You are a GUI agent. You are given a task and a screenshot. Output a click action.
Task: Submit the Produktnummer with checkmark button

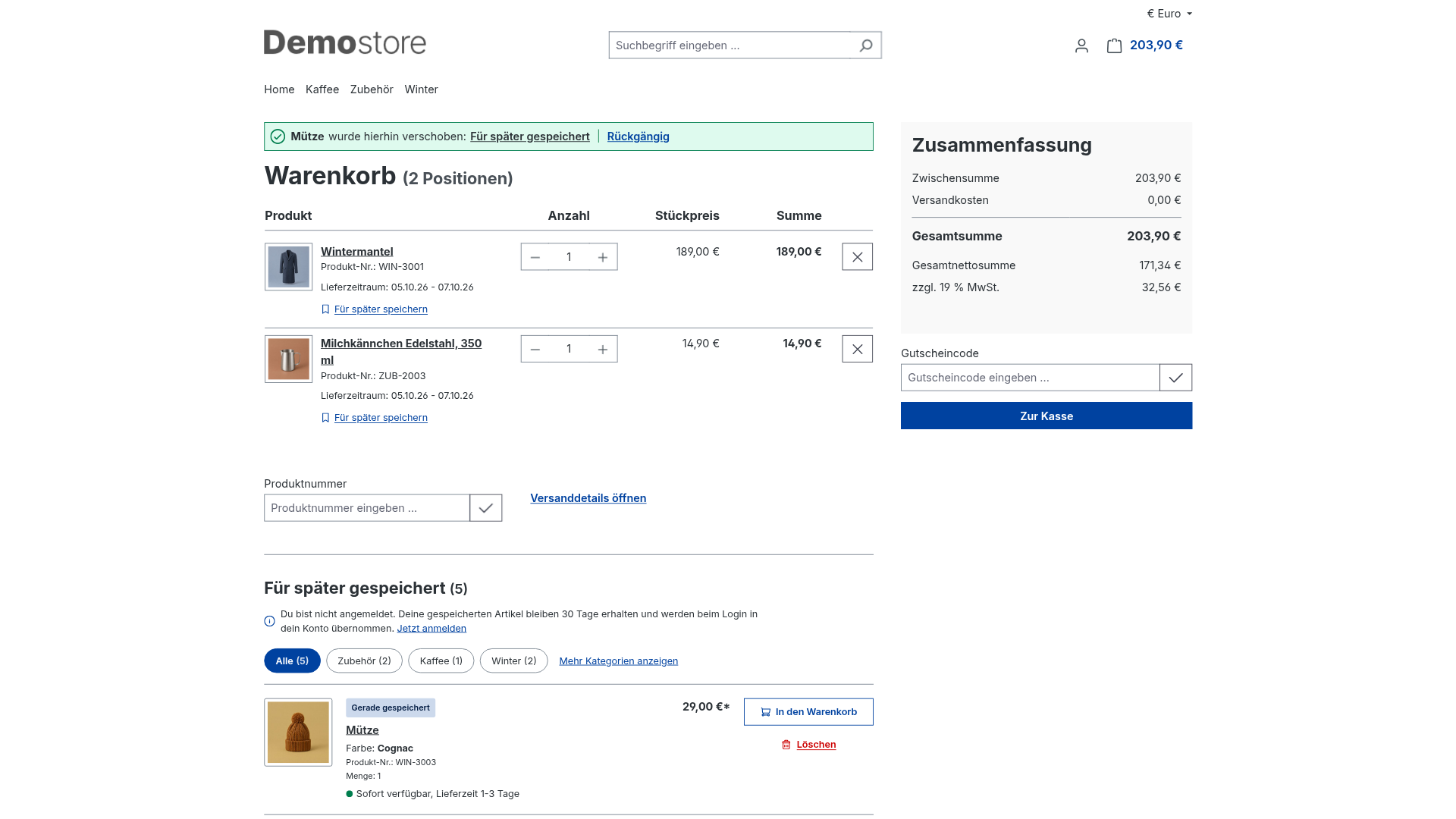486,508
